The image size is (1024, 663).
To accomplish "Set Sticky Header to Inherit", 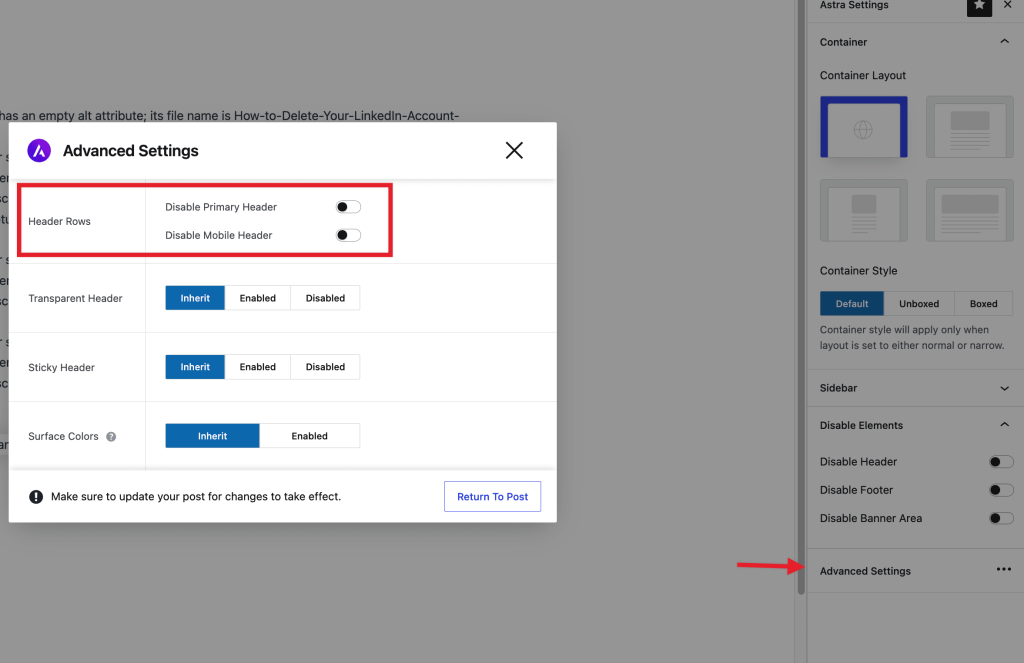I will [195, 367].
